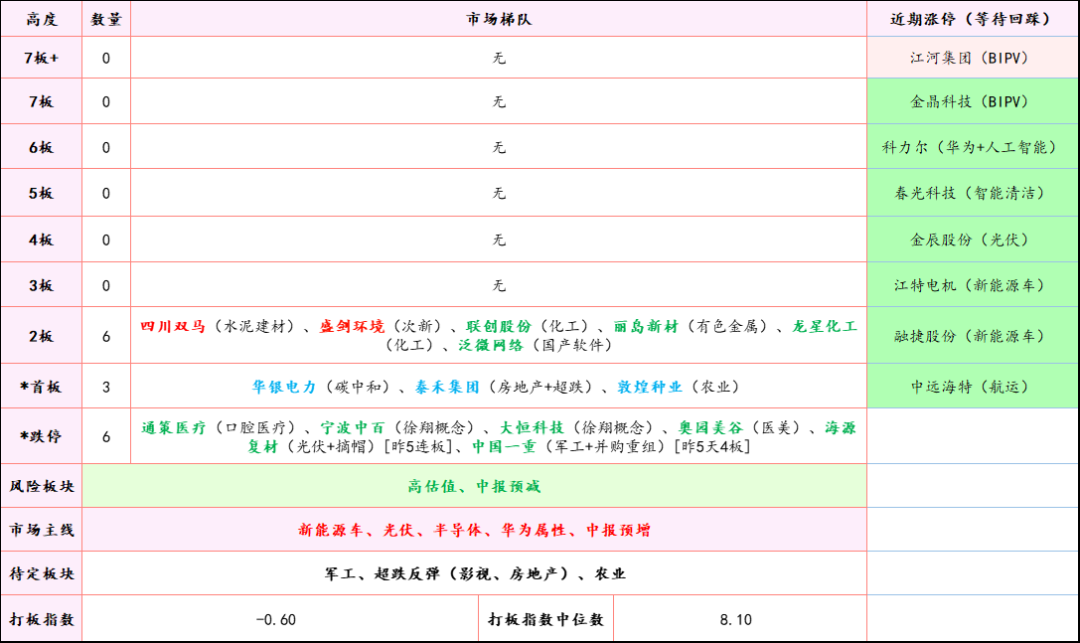
Task: Click the "市场梯队" column header
Action: pyautogui.click(x=499, y=19)
